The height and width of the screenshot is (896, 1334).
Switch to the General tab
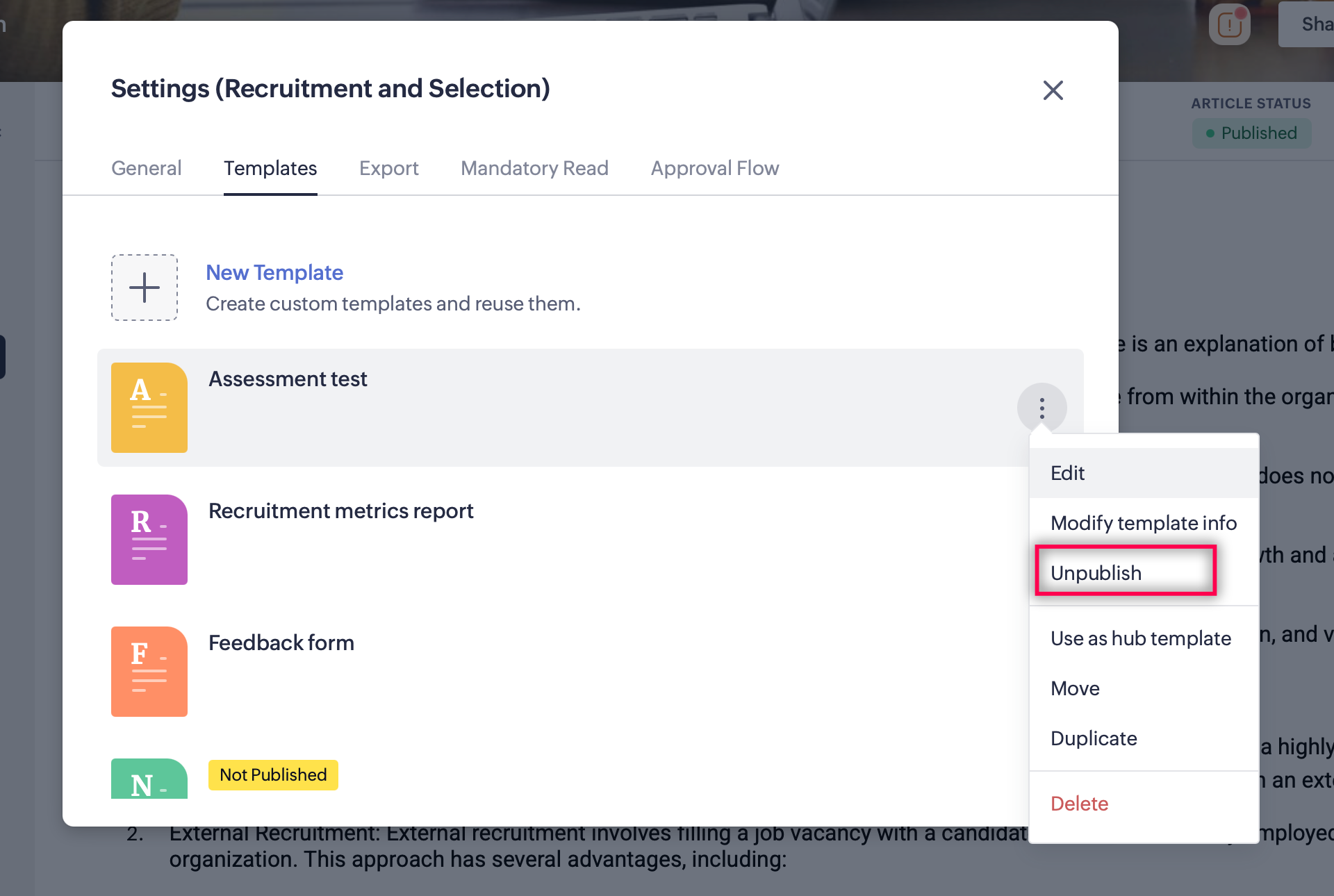(x=146, y=168)
